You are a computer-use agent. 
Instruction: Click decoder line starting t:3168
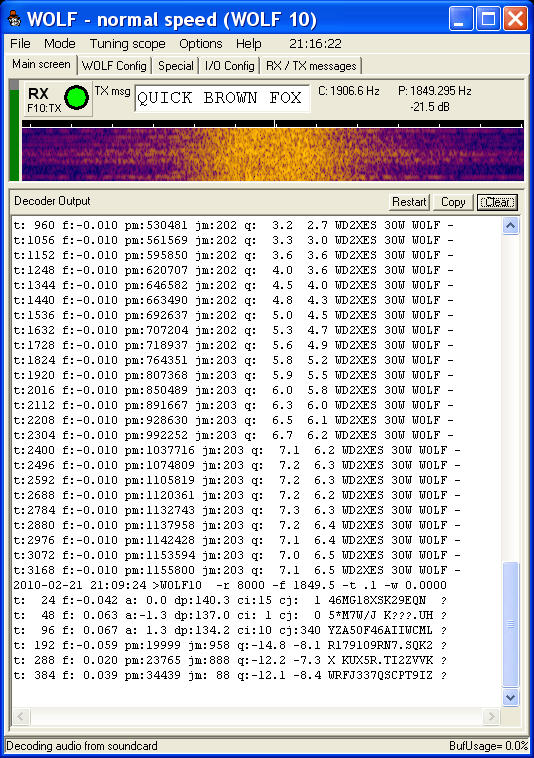[237, 570]
